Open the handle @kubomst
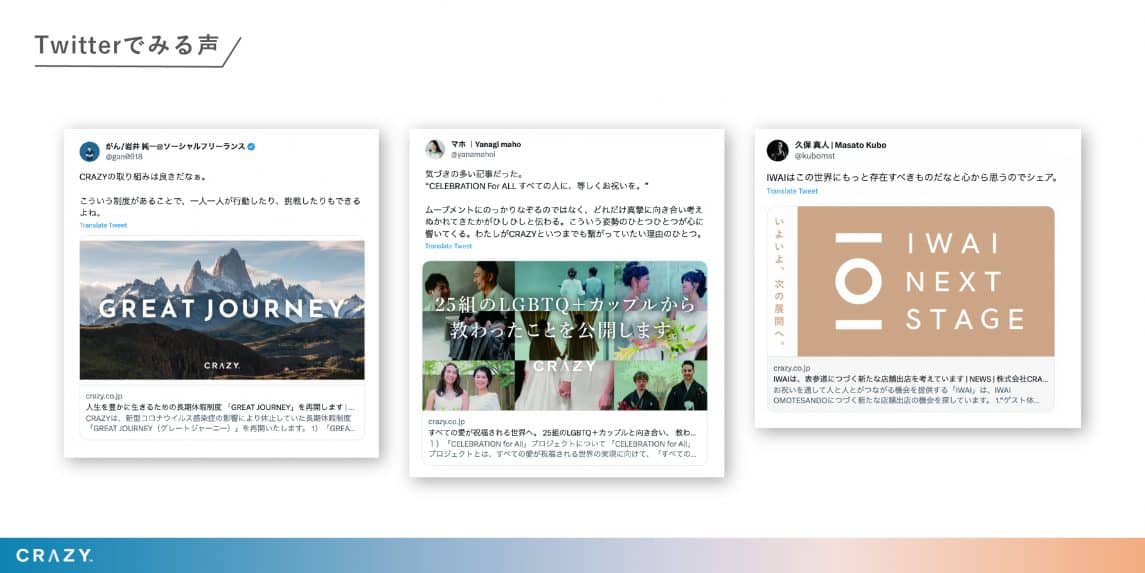 (x=814, y=156)
